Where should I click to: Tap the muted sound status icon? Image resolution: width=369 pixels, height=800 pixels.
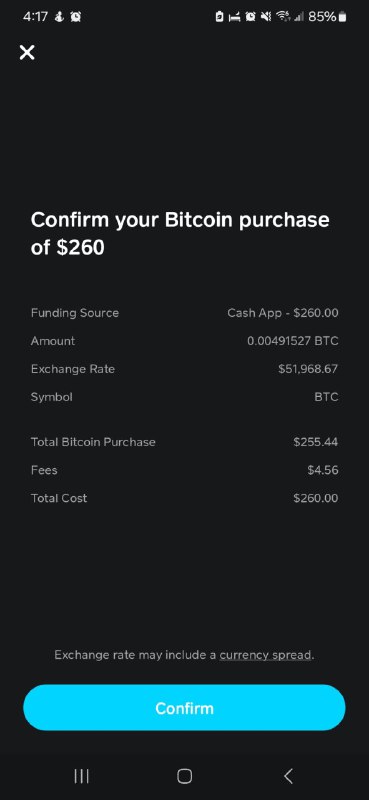266,17
